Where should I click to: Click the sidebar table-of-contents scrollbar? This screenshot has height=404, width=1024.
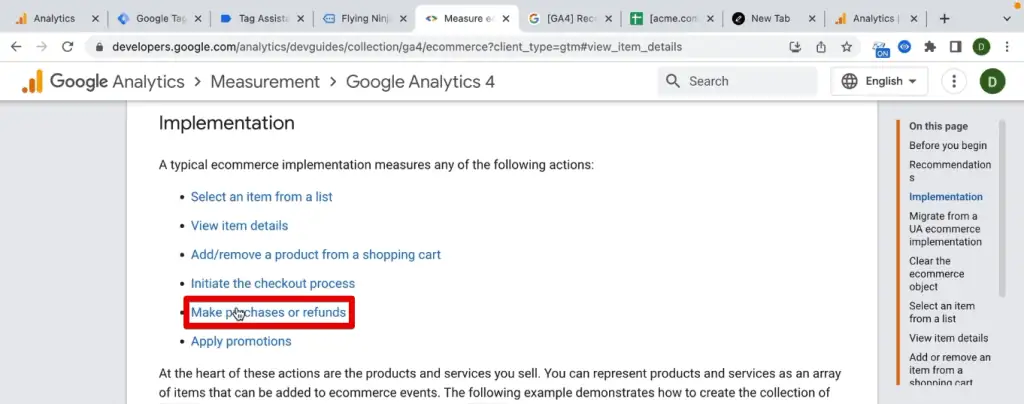[x=1002, y=208]
